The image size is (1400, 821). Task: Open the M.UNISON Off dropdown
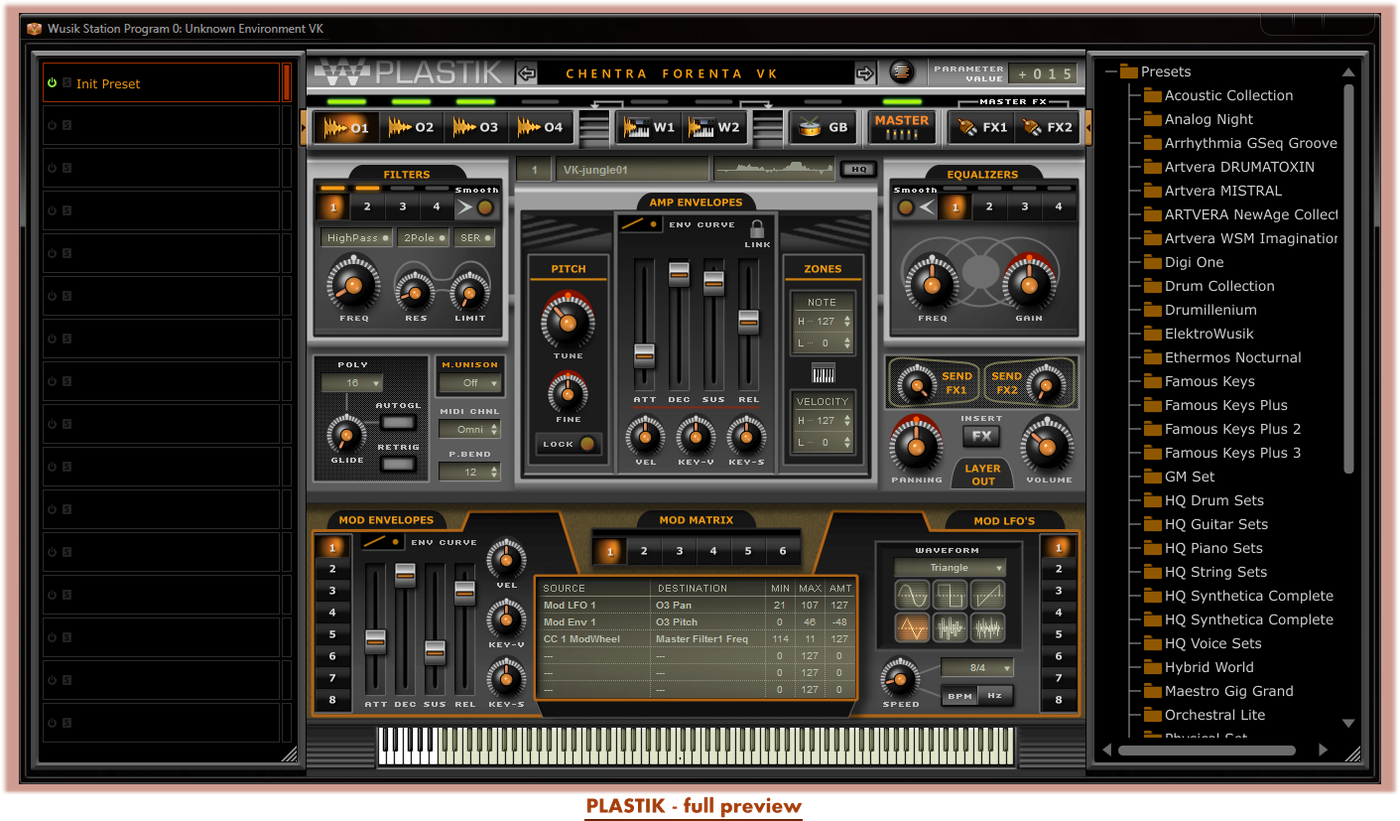pos(470,383)
